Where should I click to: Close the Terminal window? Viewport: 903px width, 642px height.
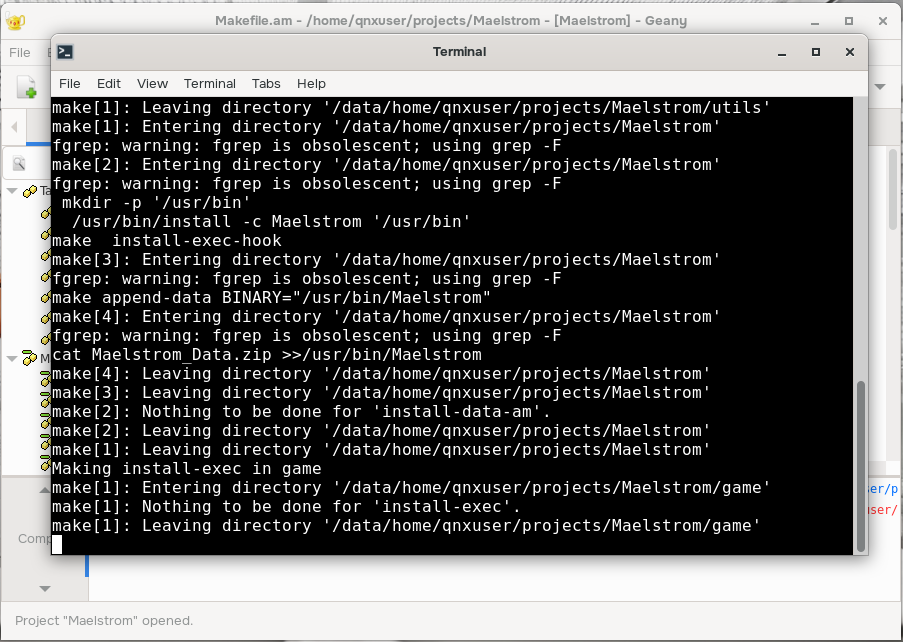[849, 52]
